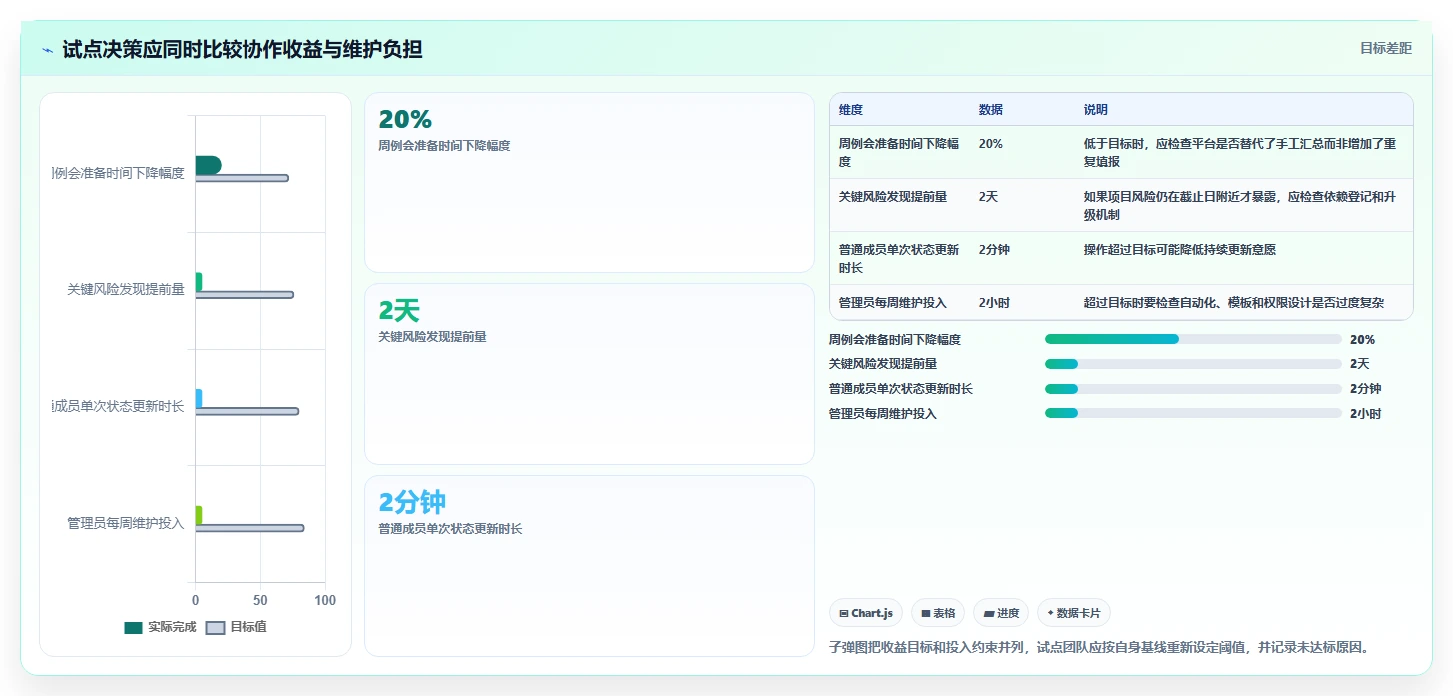Click the table description 操作超过目标可能降低持续更新意愿
This screenshot has width=1453, height=696.
coord(1180,249)
